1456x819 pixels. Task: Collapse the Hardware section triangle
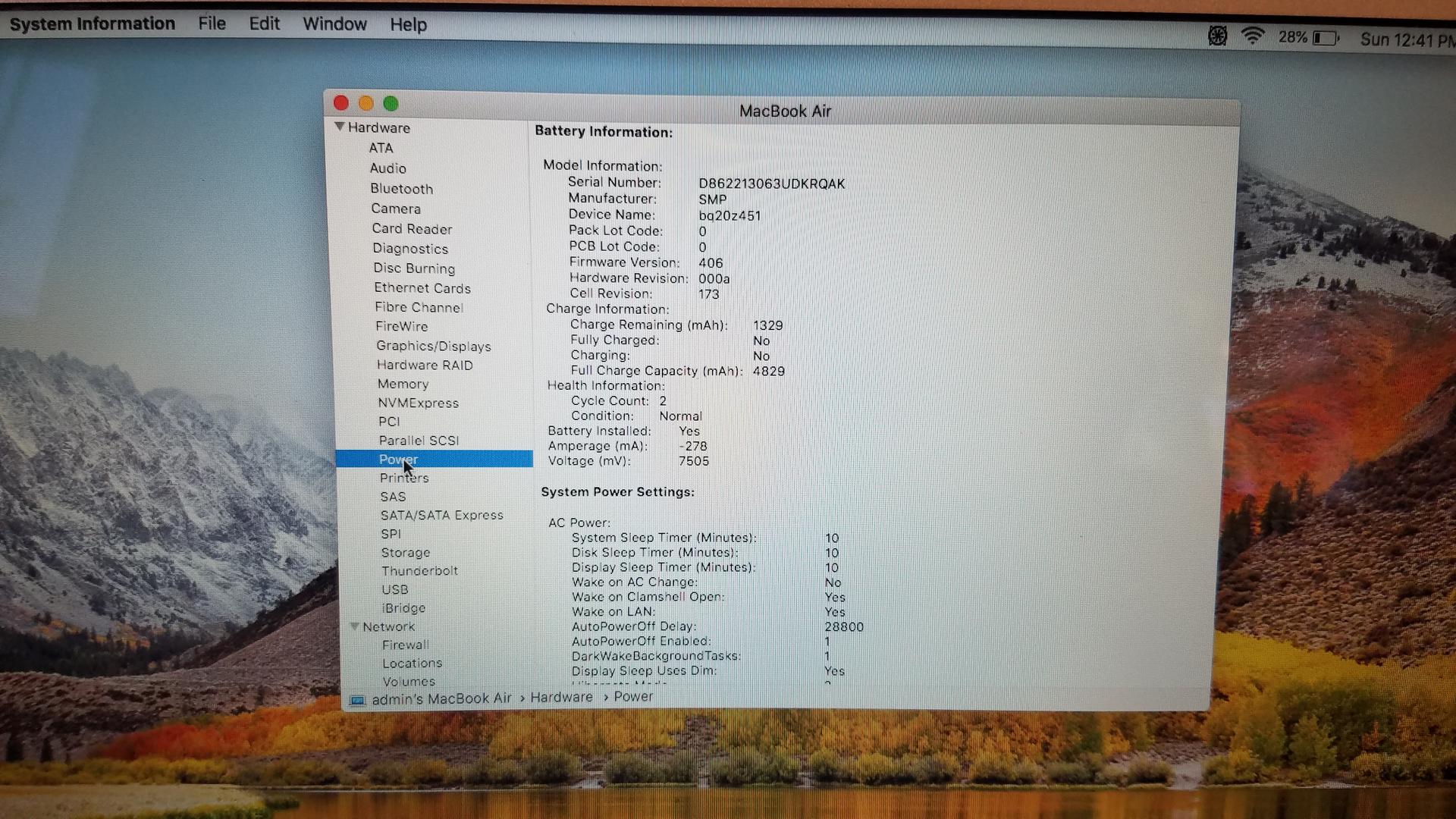click(339, 127)
